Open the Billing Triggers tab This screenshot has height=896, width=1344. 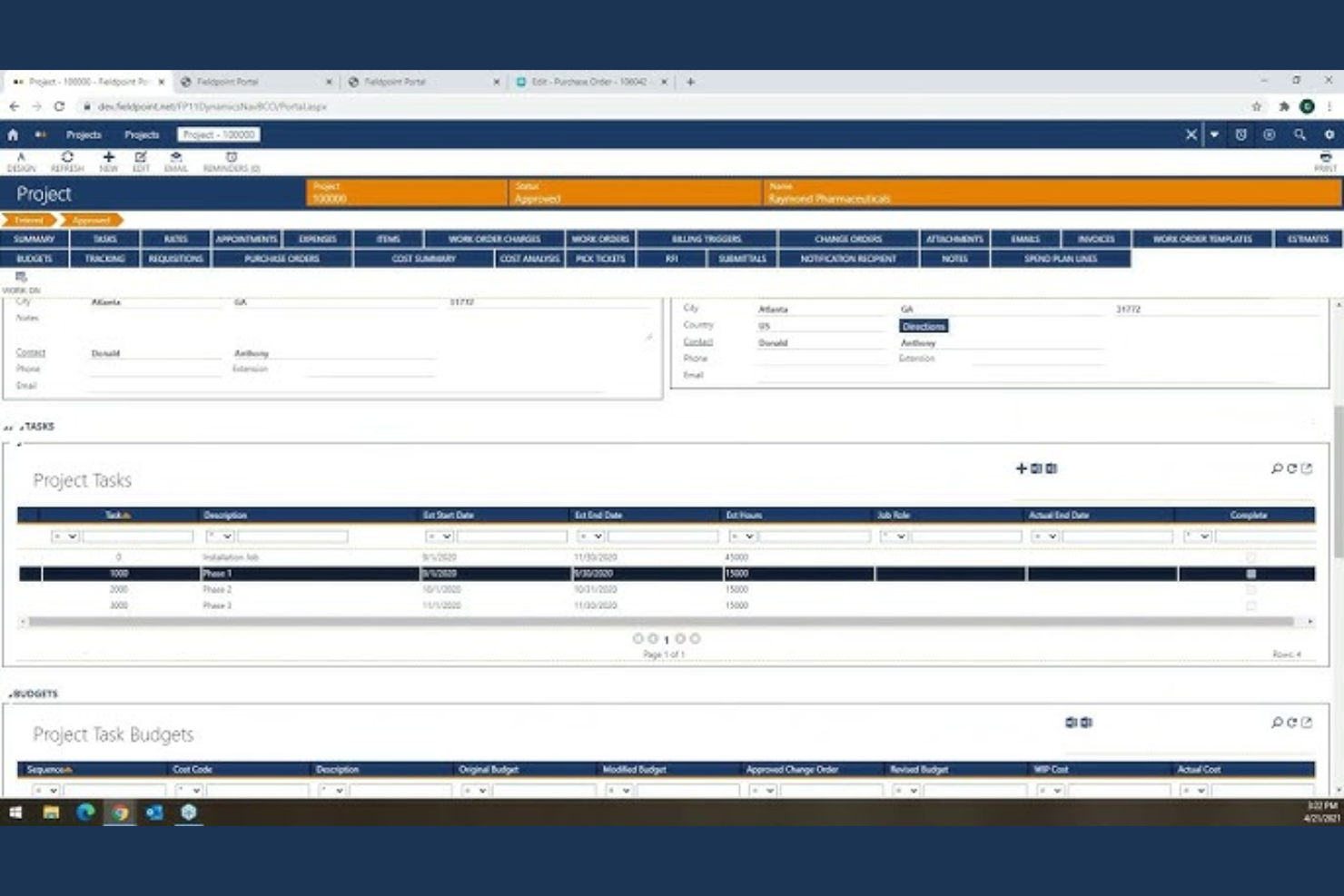point(707,239)
